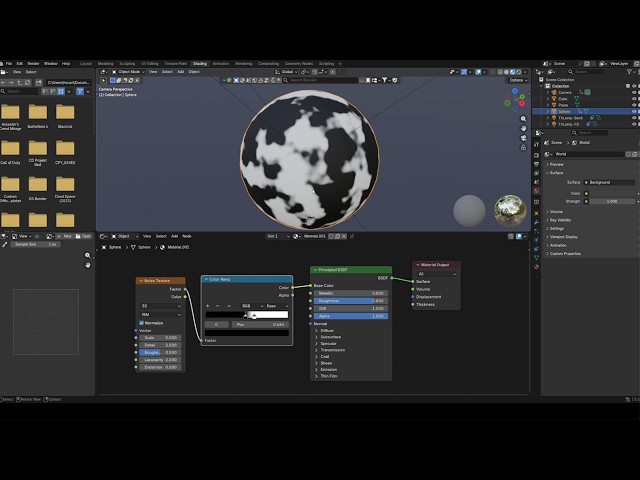Go back with file browser left arrow
The image size is (640, 480).
tap(3, 82)
